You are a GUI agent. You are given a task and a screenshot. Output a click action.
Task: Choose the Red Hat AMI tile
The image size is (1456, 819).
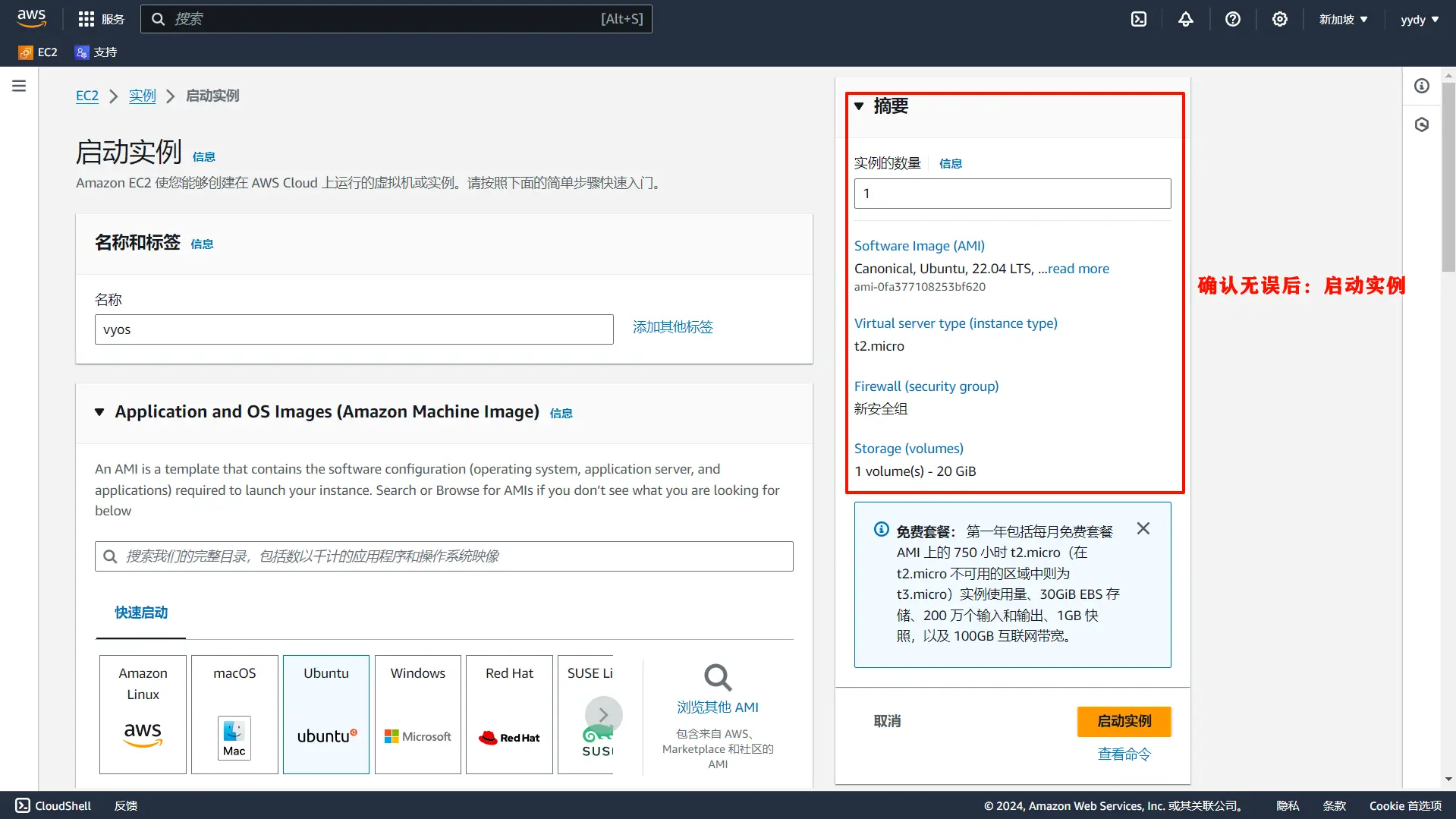point(509,714)
